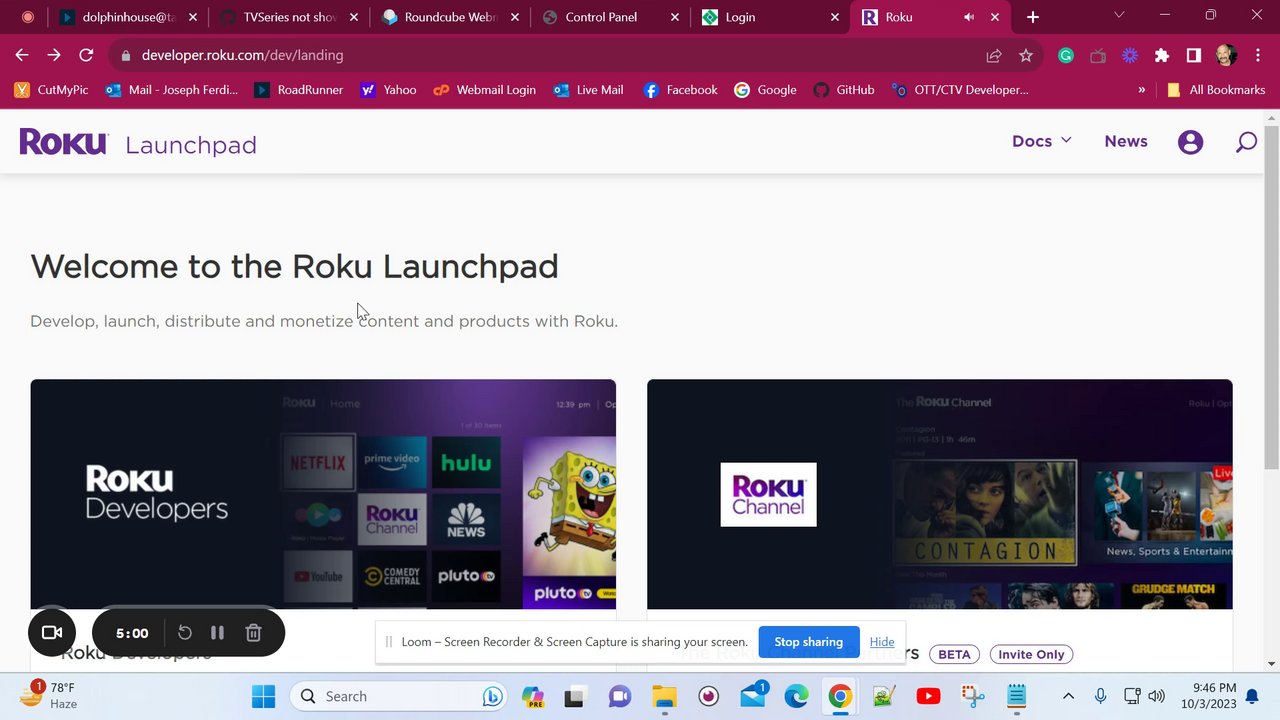Open File Explorer from the taskbar
This screenshot has width=1280, height=720.
pos(664,696)
